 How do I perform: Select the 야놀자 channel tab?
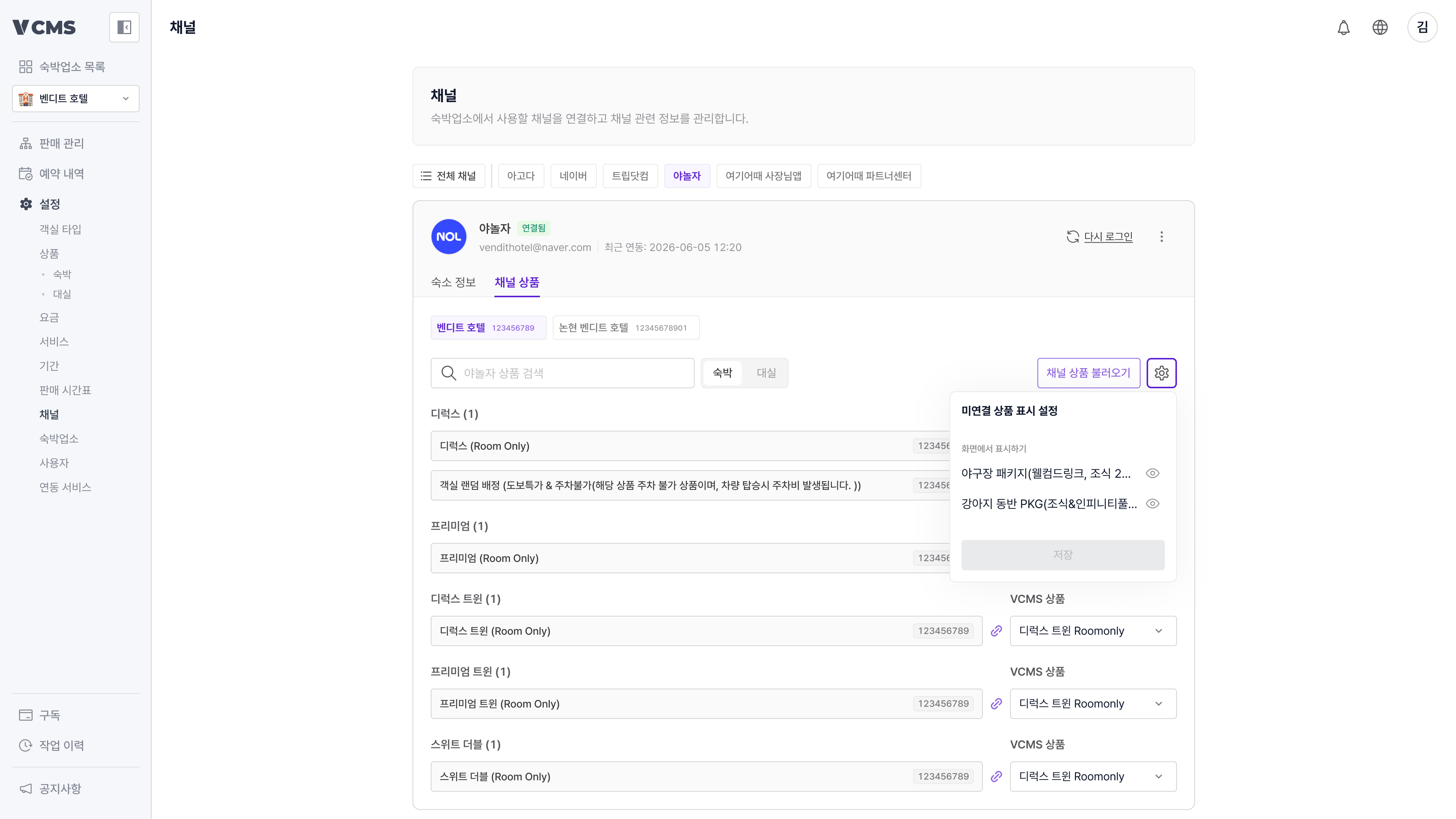[687, 176]
